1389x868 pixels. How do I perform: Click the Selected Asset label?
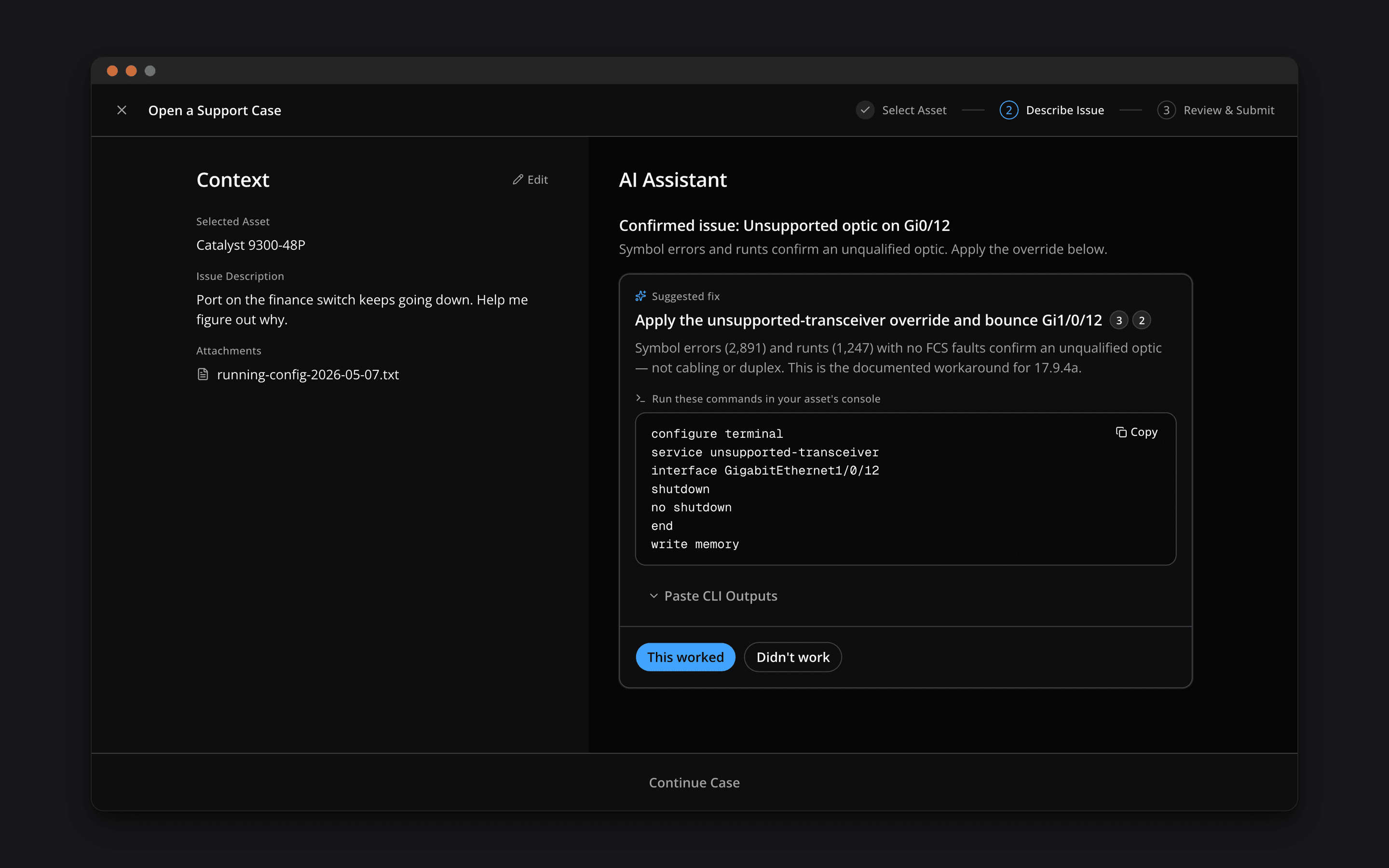point(232,222)
